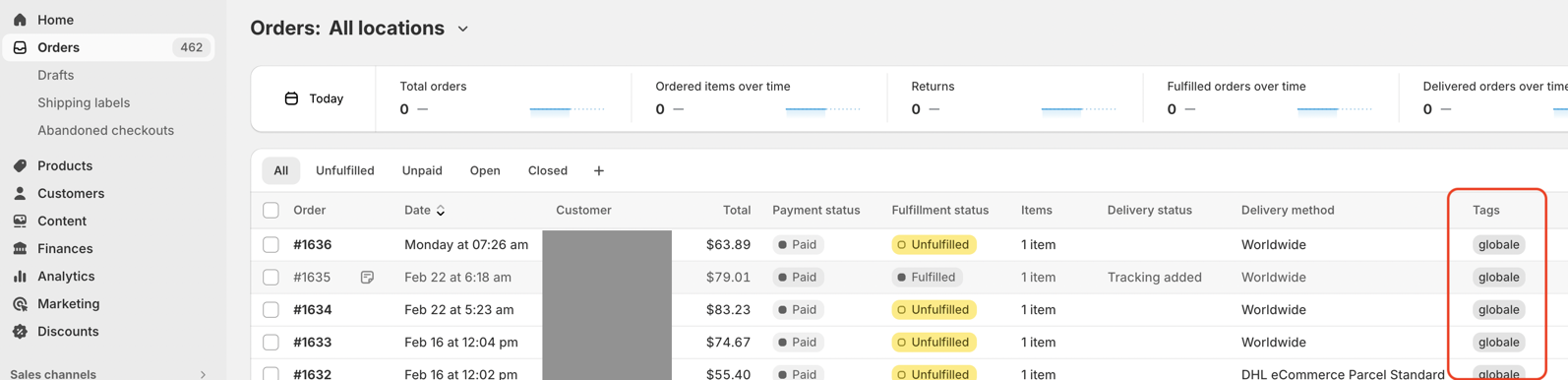Click the Today date range button
Image resolution: width=1568 pixels, height=380 pixels.
pos(314,98)
